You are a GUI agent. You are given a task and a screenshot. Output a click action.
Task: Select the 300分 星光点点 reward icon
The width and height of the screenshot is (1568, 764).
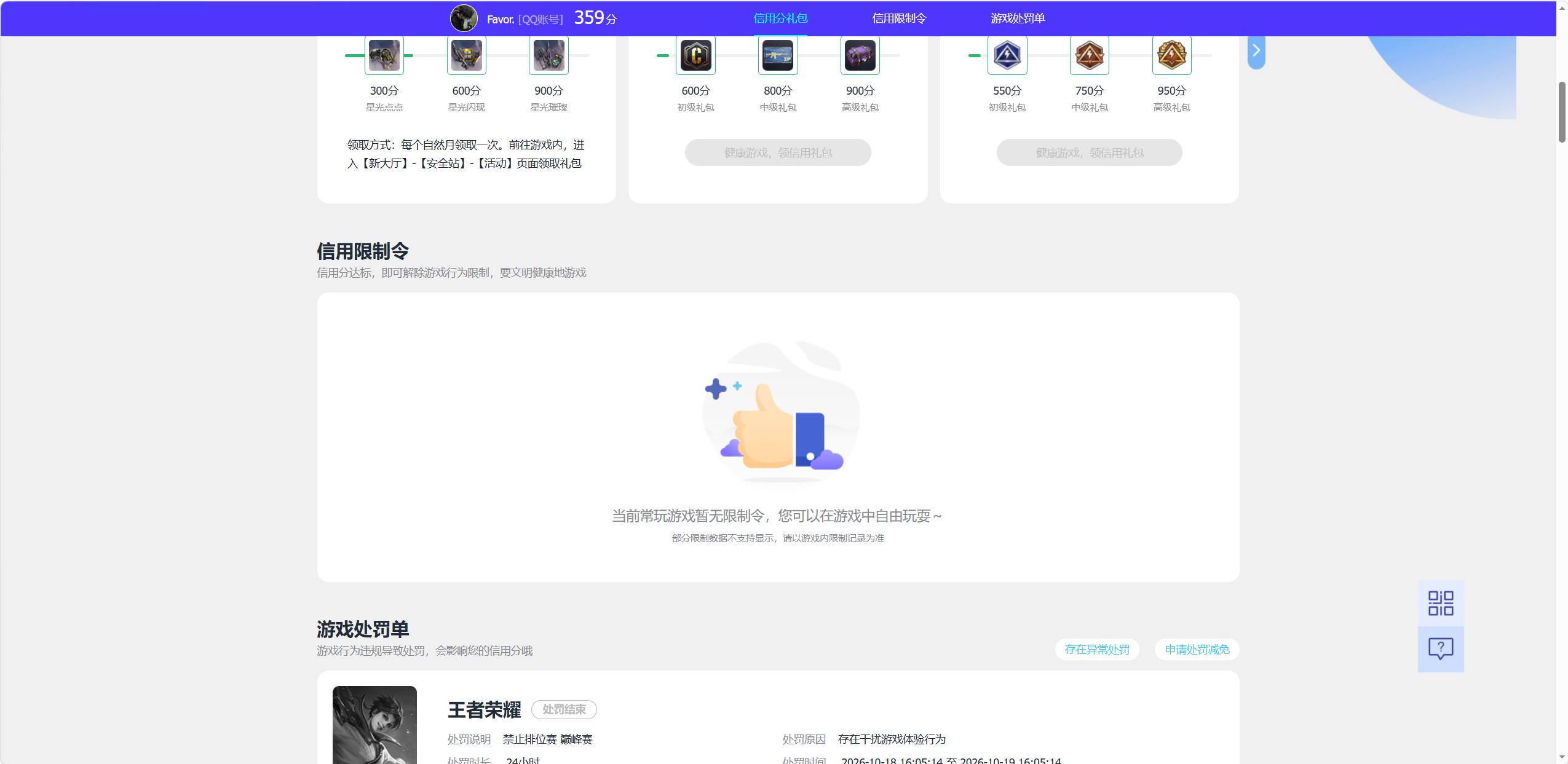[x=384, y=55]
